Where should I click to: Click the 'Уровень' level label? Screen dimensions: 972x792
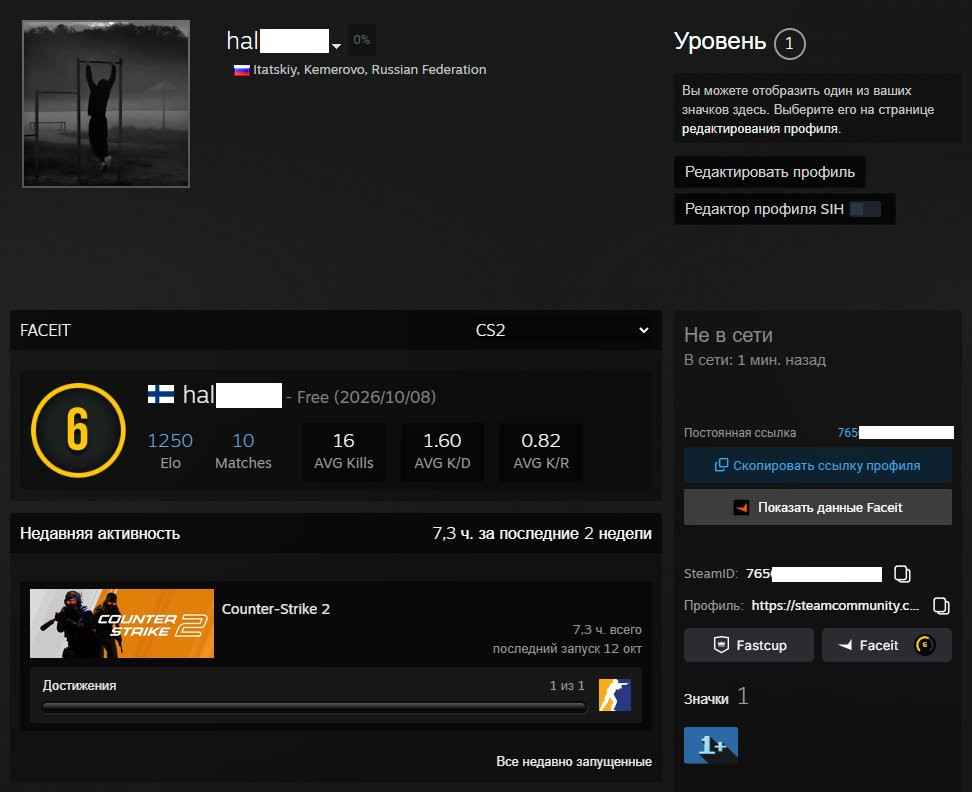[720, 42]
